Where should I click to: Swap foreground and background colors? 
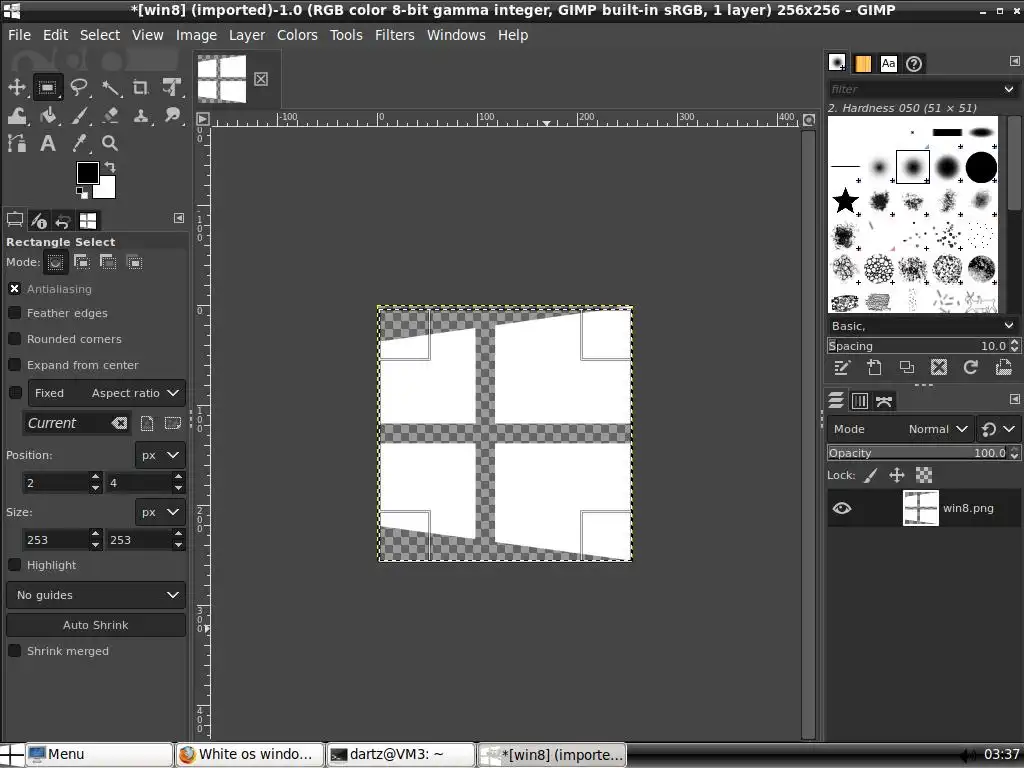tap(110, 167)
